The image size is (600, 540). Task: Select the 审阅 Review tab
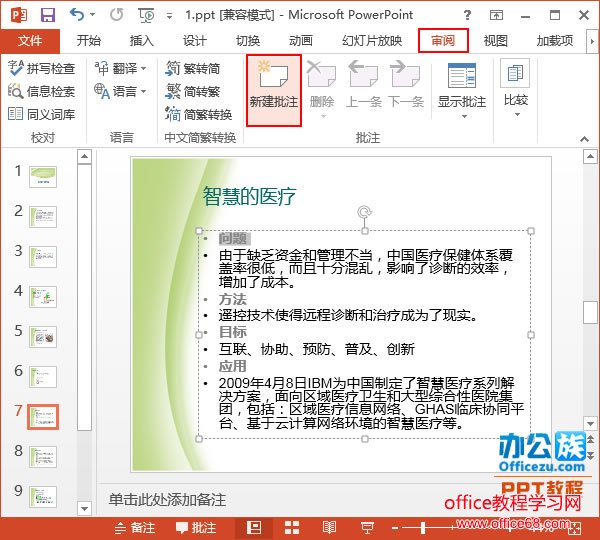click(443, 41)
